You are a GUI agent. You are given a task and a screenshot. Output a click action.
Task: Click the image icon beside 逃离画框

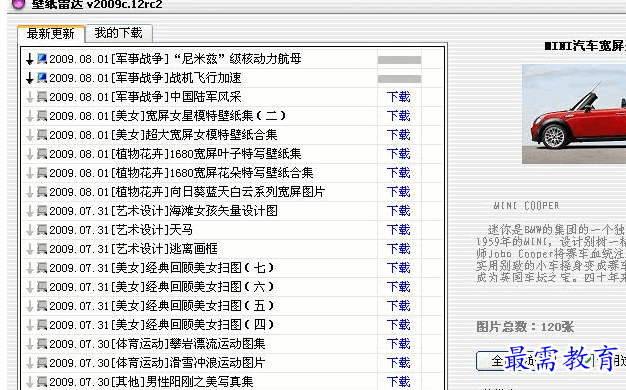point(42,249)
